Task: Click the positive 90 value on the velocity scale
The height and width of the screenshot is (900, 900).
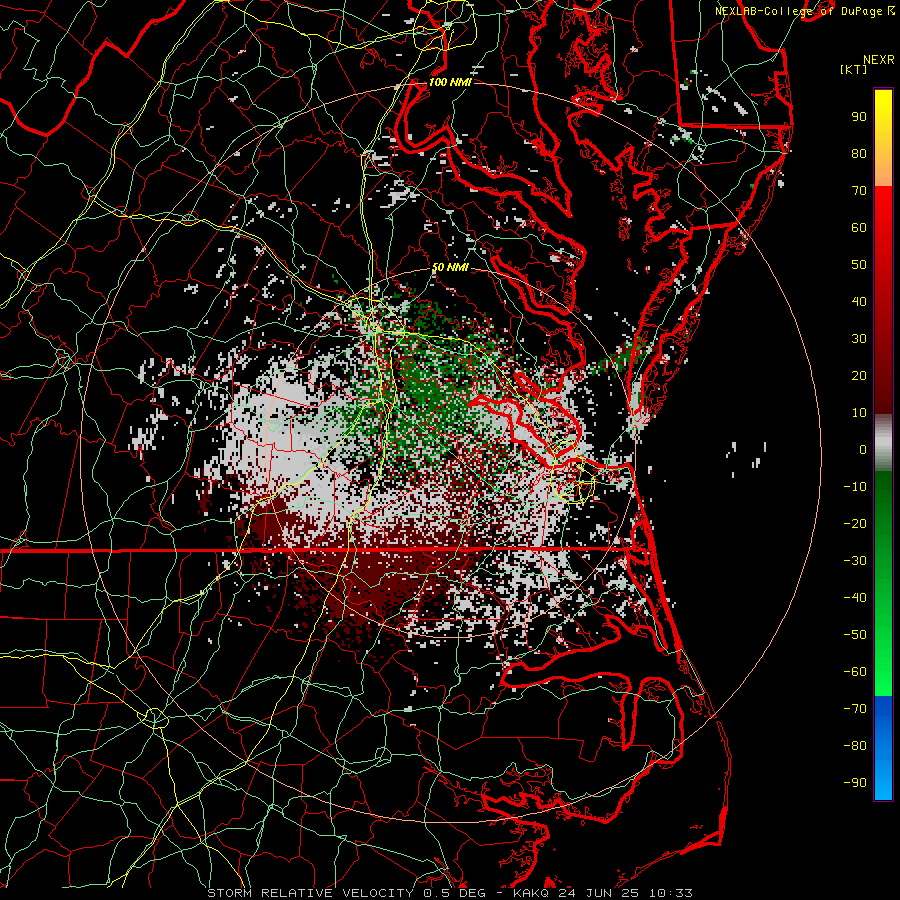Action: [x=859, y=117]
